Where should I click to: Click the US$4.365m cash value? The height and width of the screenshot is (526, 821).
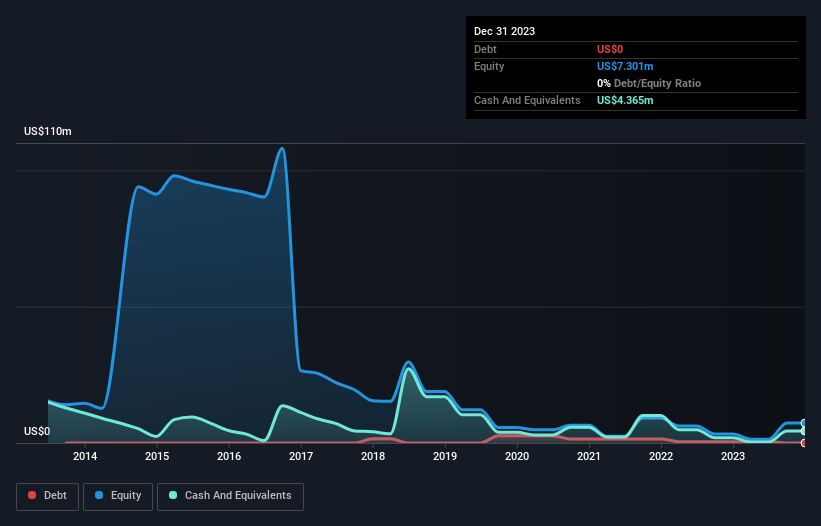coord(625,100)
